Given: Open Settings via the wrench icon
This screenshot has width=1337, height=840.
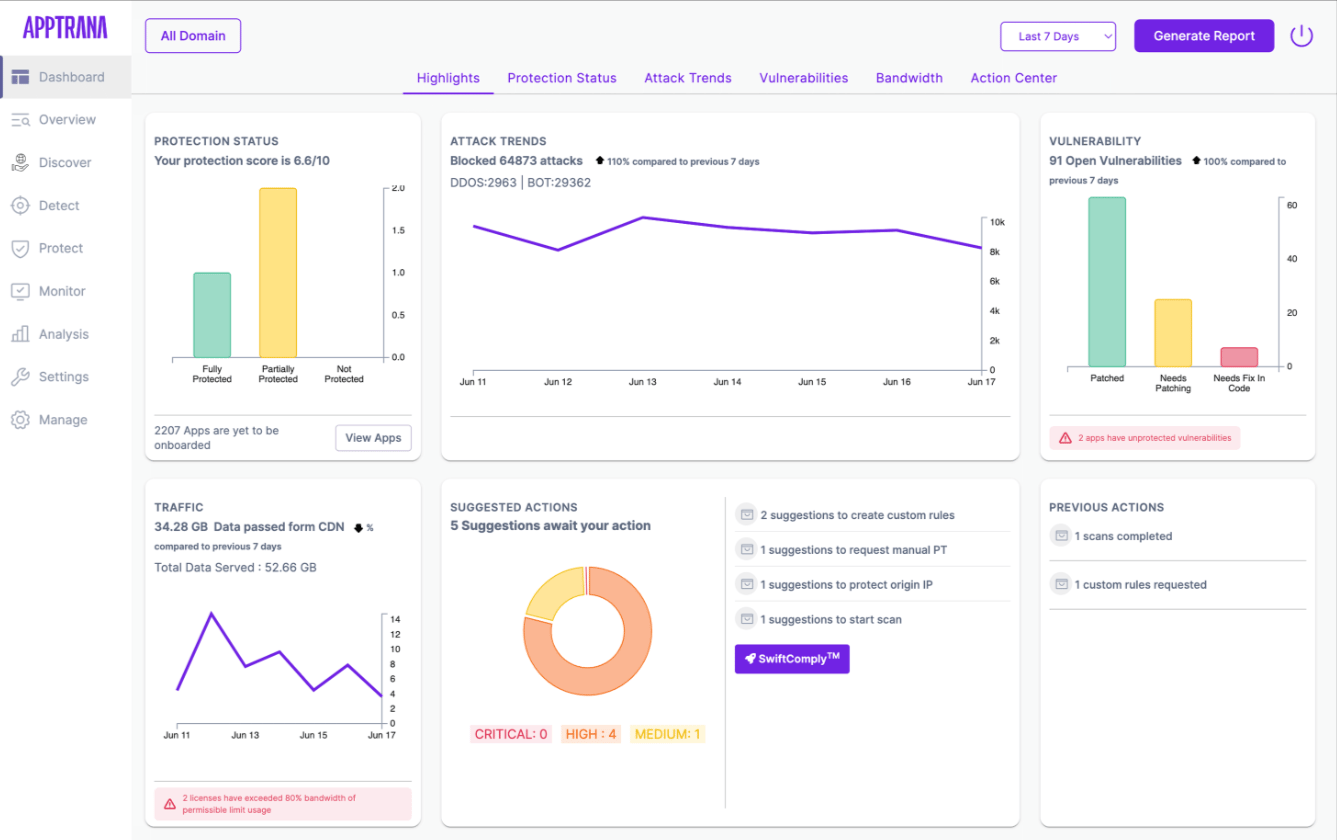Looking at the screenshot, I should [x=20, y=377].
